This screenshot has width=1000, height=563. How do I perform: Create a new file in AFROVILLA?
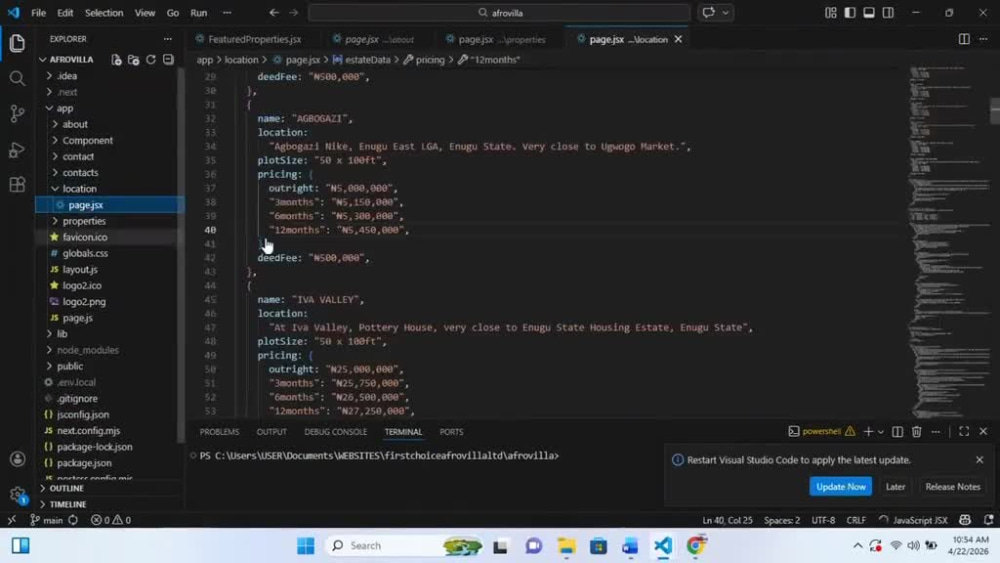tap(116, 59)
